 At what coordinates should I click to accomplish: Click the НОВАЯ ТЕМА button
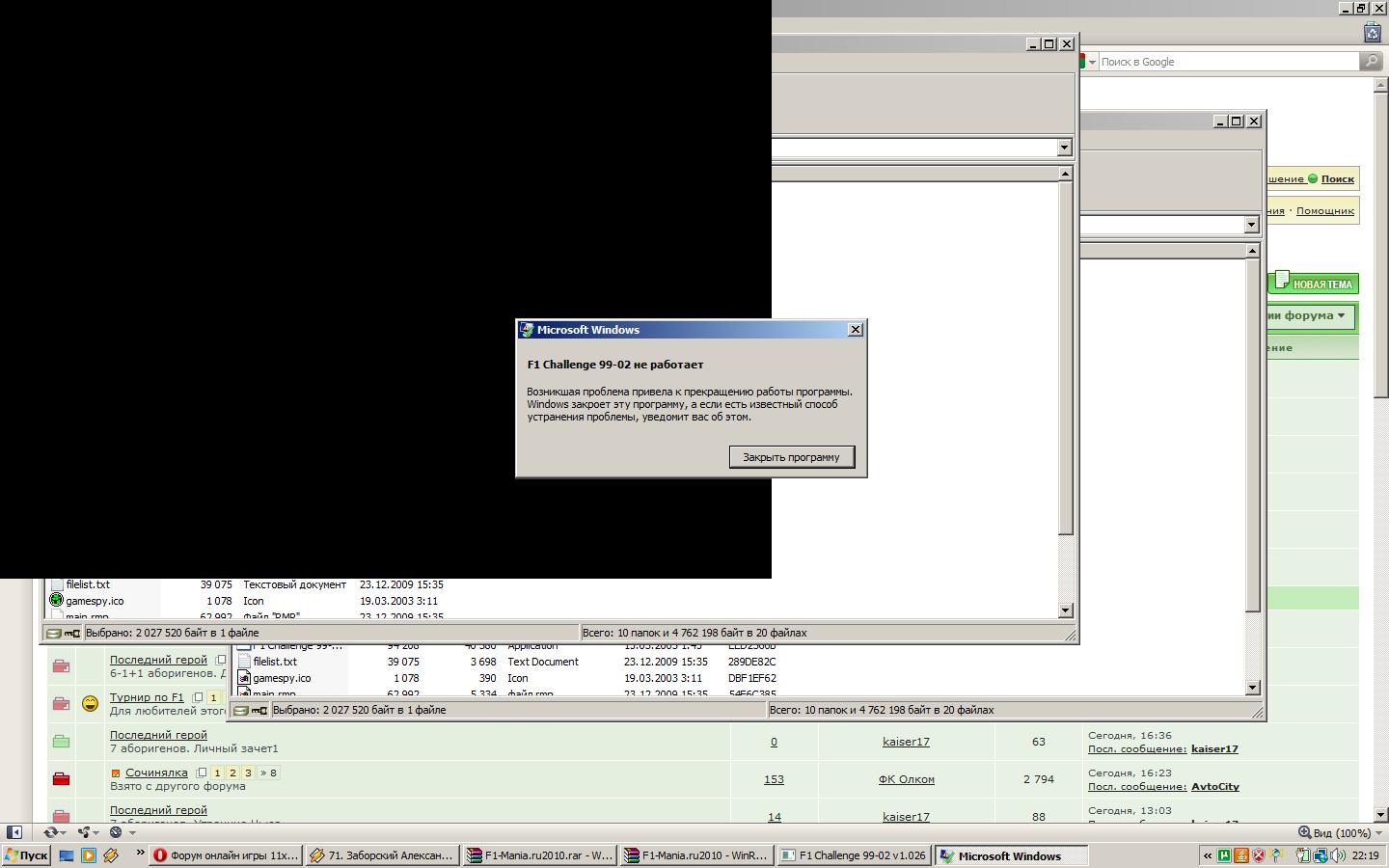[1314, 284]
